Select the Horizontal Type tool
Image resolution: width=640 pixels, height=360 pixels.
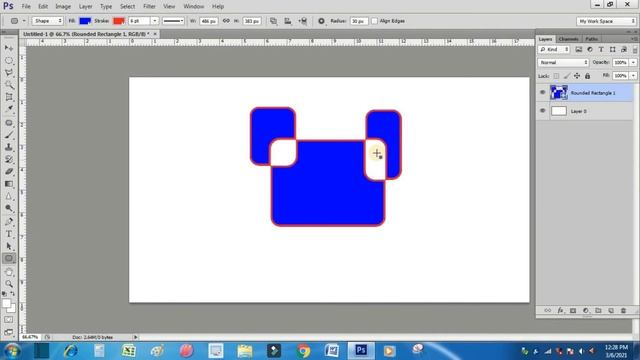pos(9,234)
